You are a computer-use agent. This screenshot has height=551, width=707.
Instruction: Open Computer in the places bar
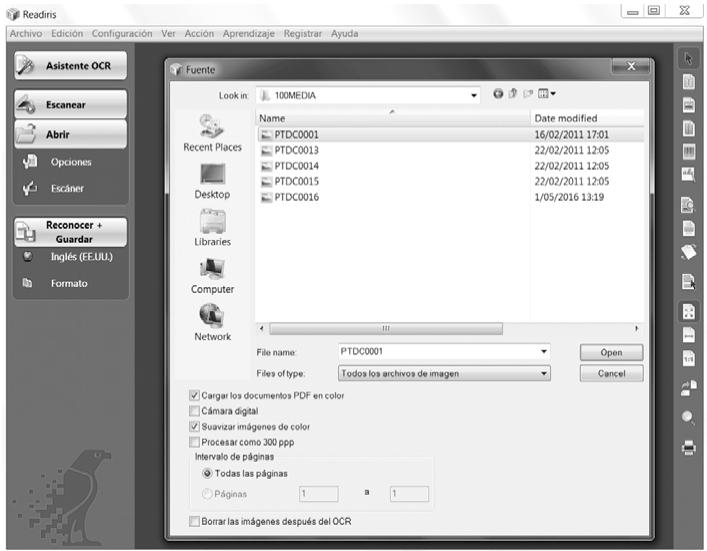(212, 276)
